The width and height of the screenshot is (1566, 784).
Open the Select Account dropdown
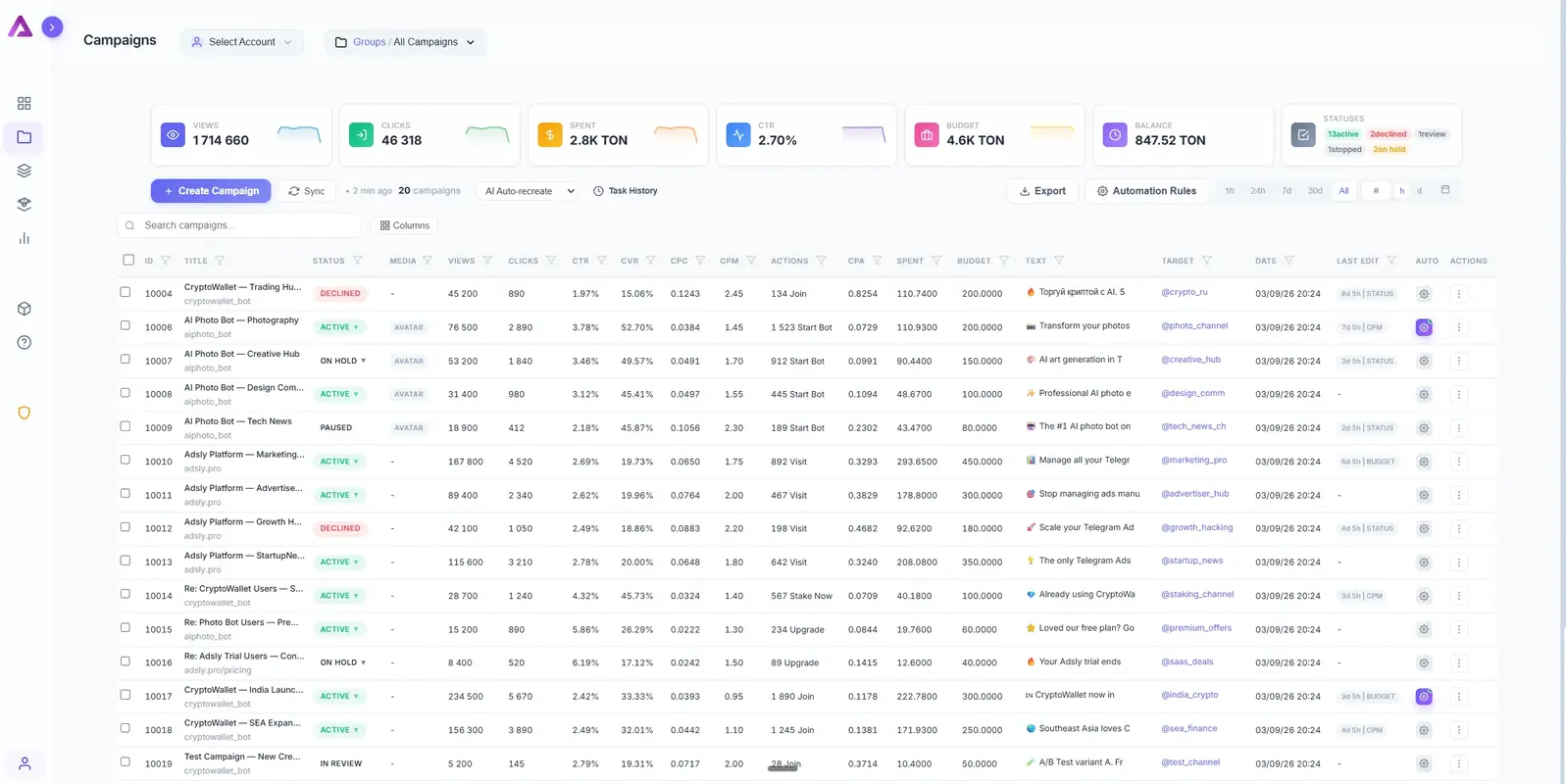point(241,42)
